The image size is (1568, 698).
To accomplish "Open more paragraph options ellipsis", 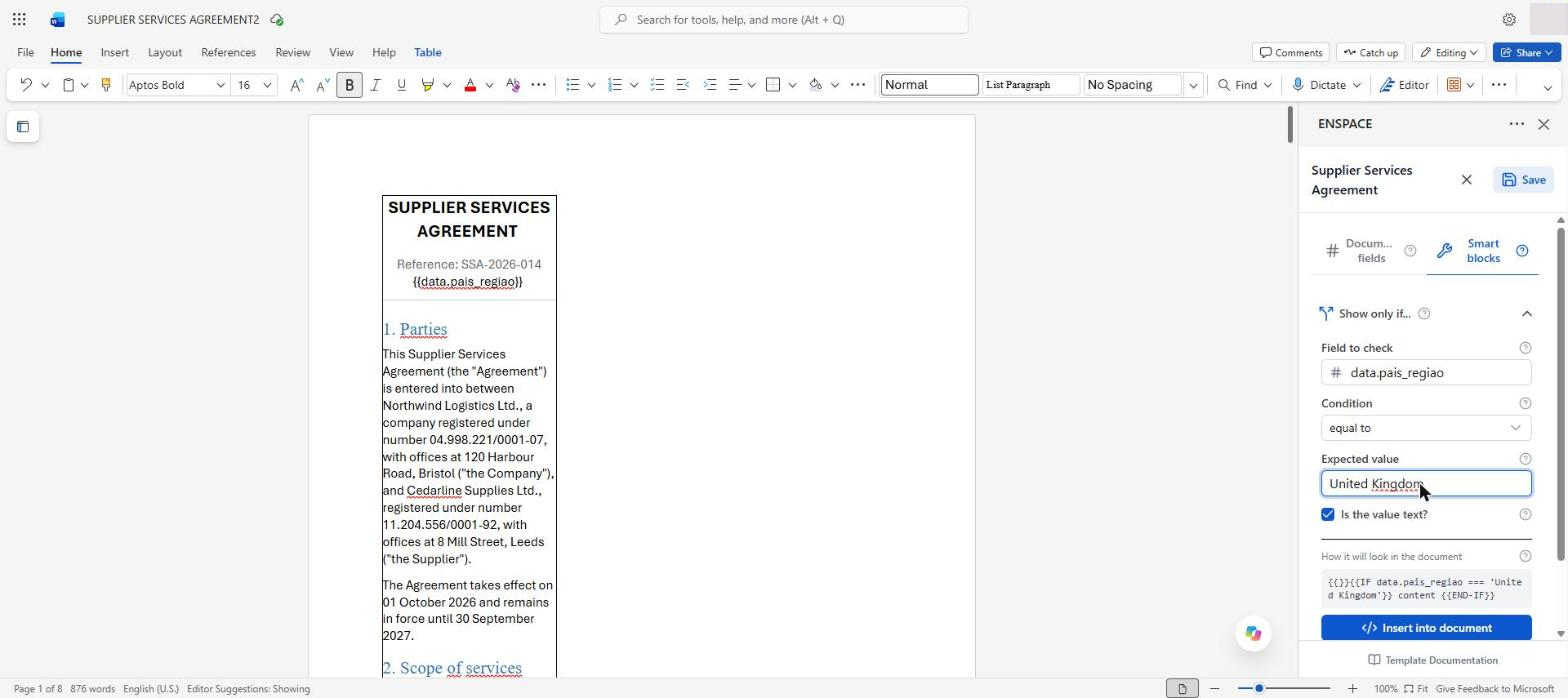I will click(x=857, y=85).
